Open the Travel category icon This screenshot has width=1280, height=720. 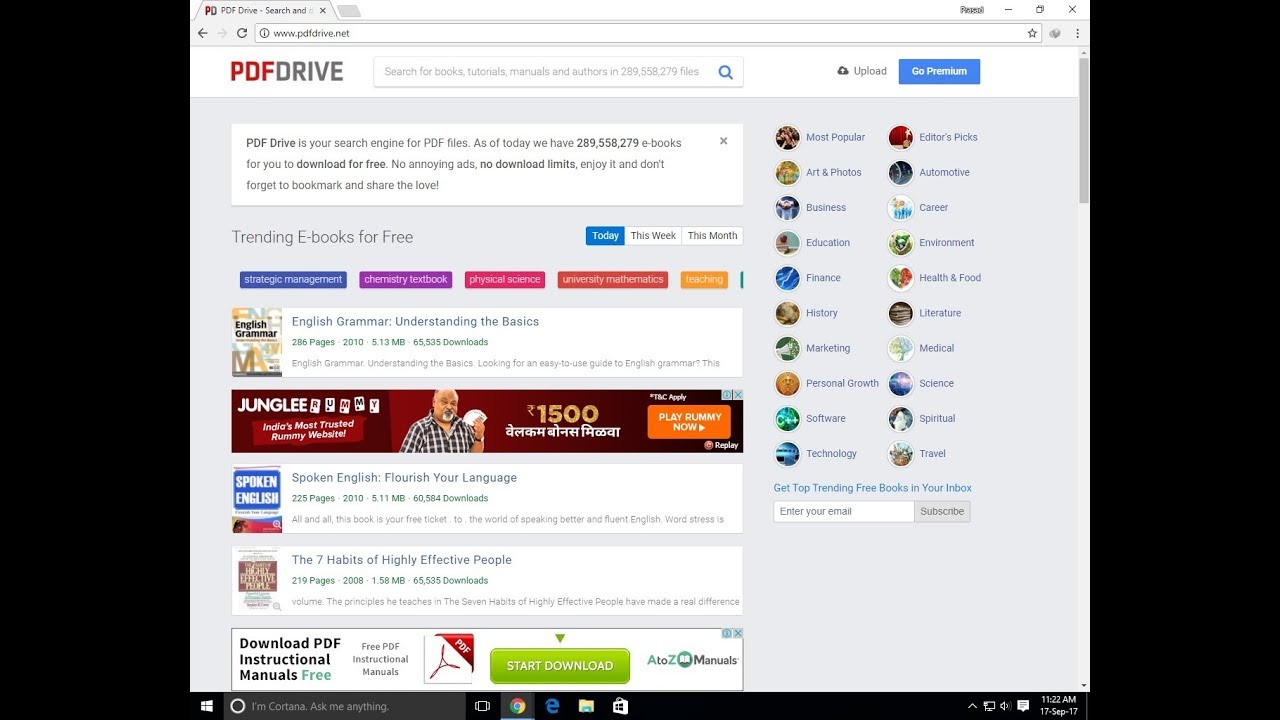tap(900, 454)
